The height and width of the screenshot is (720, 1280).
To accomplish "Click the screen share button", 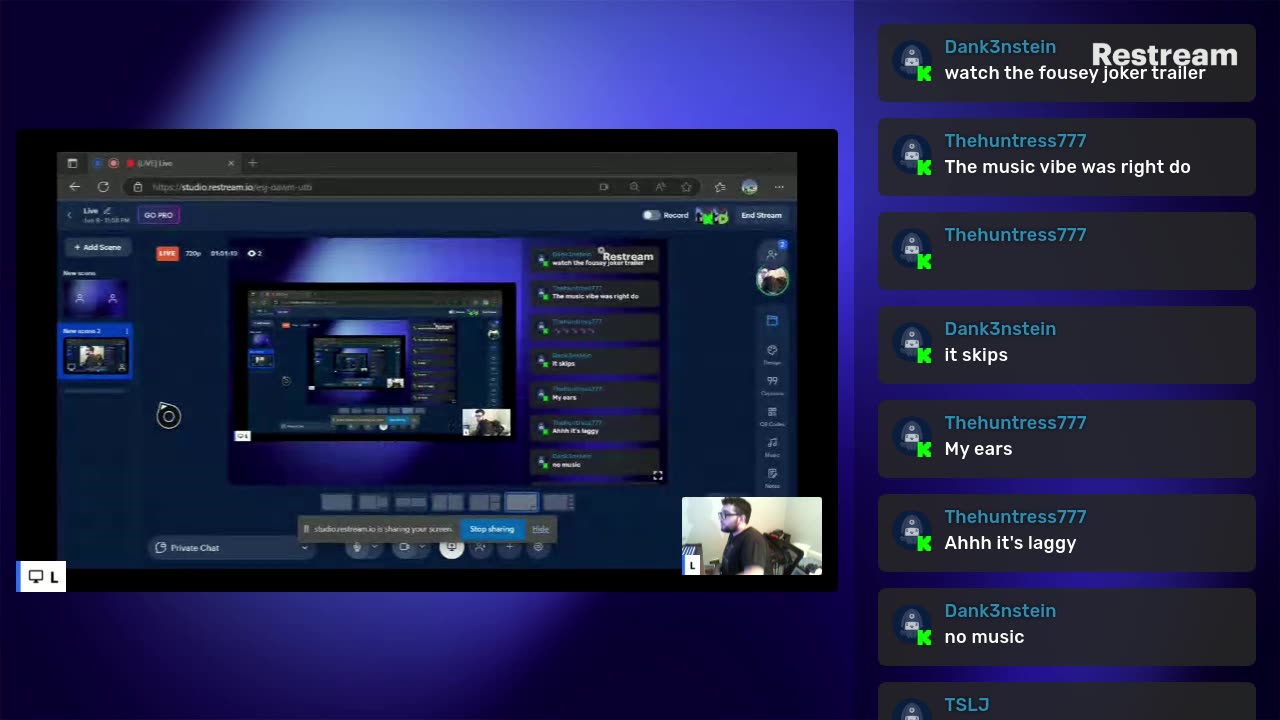I will coord(451,547).
